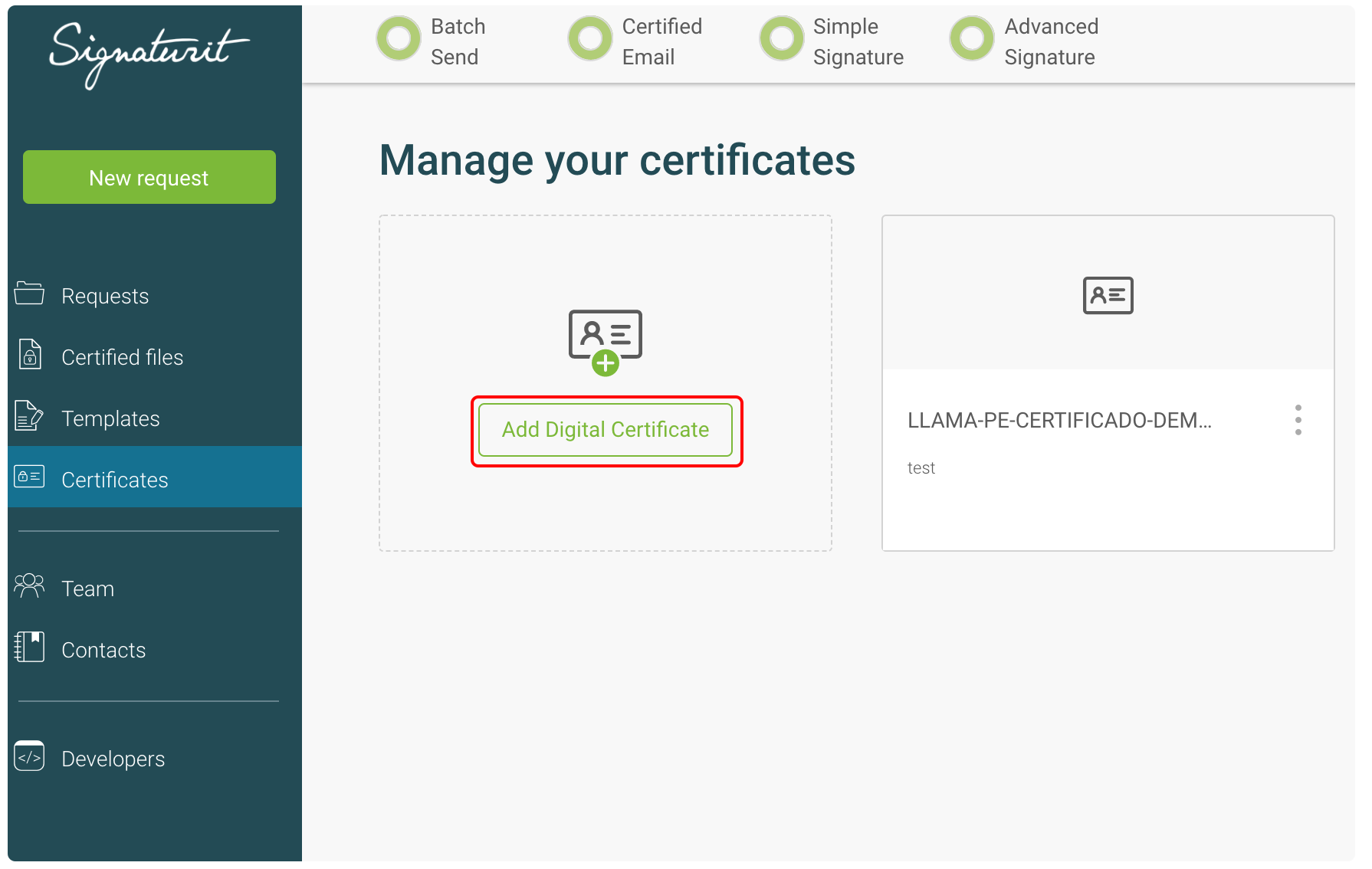This screenshot has width=1372, height=869.
Task: Click the ID card icon on LLAMA-PE certificate
Action: point(1108,295)
